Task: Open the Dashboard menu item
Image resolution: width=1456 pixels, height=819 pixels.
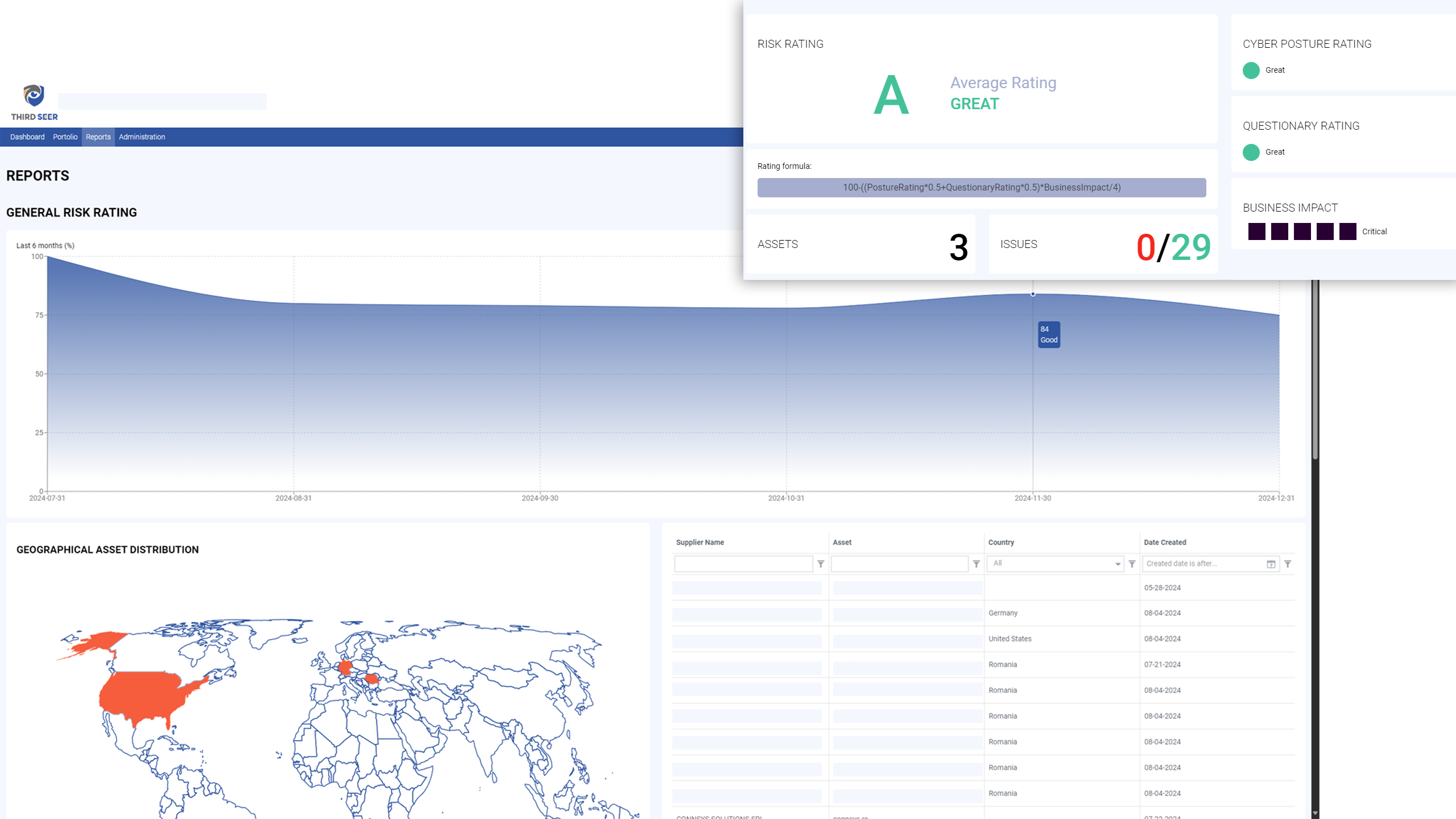Action: [x=27, y=137]
